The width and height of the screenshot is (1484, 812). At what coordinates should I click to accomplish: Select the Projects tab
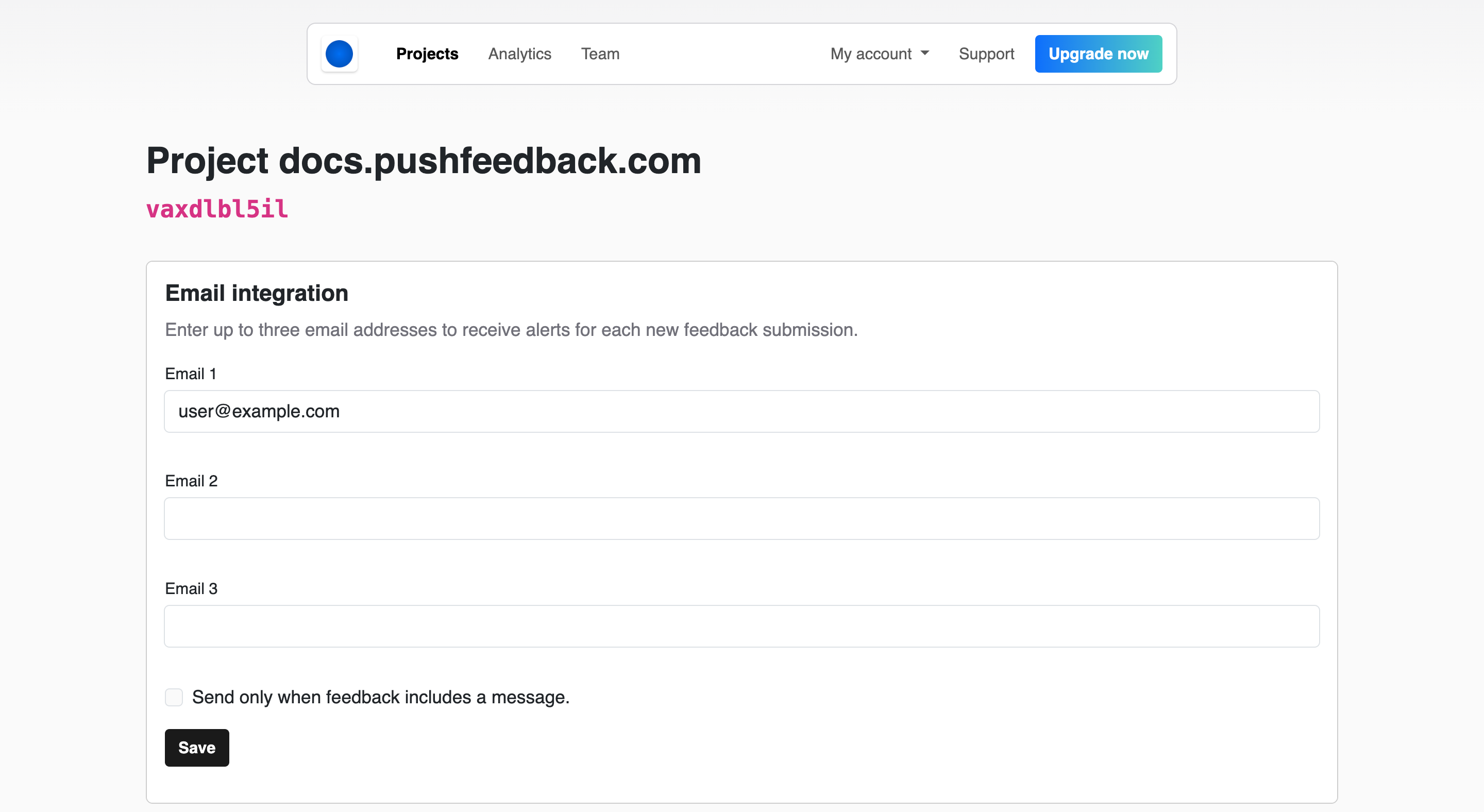[427, 54]
